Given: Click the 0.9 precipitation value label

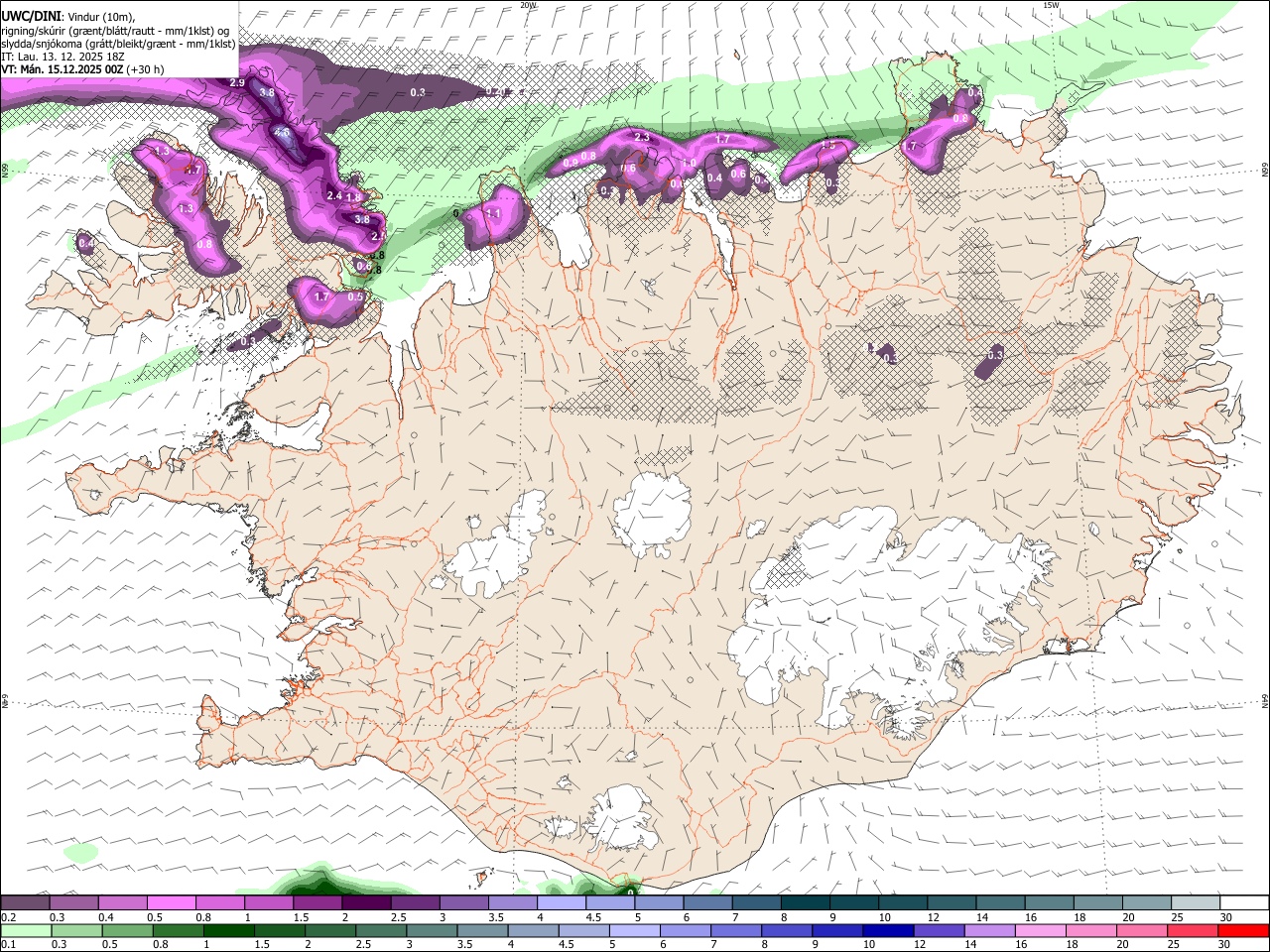Looking at the screenshot, I should tap(571, 163).
